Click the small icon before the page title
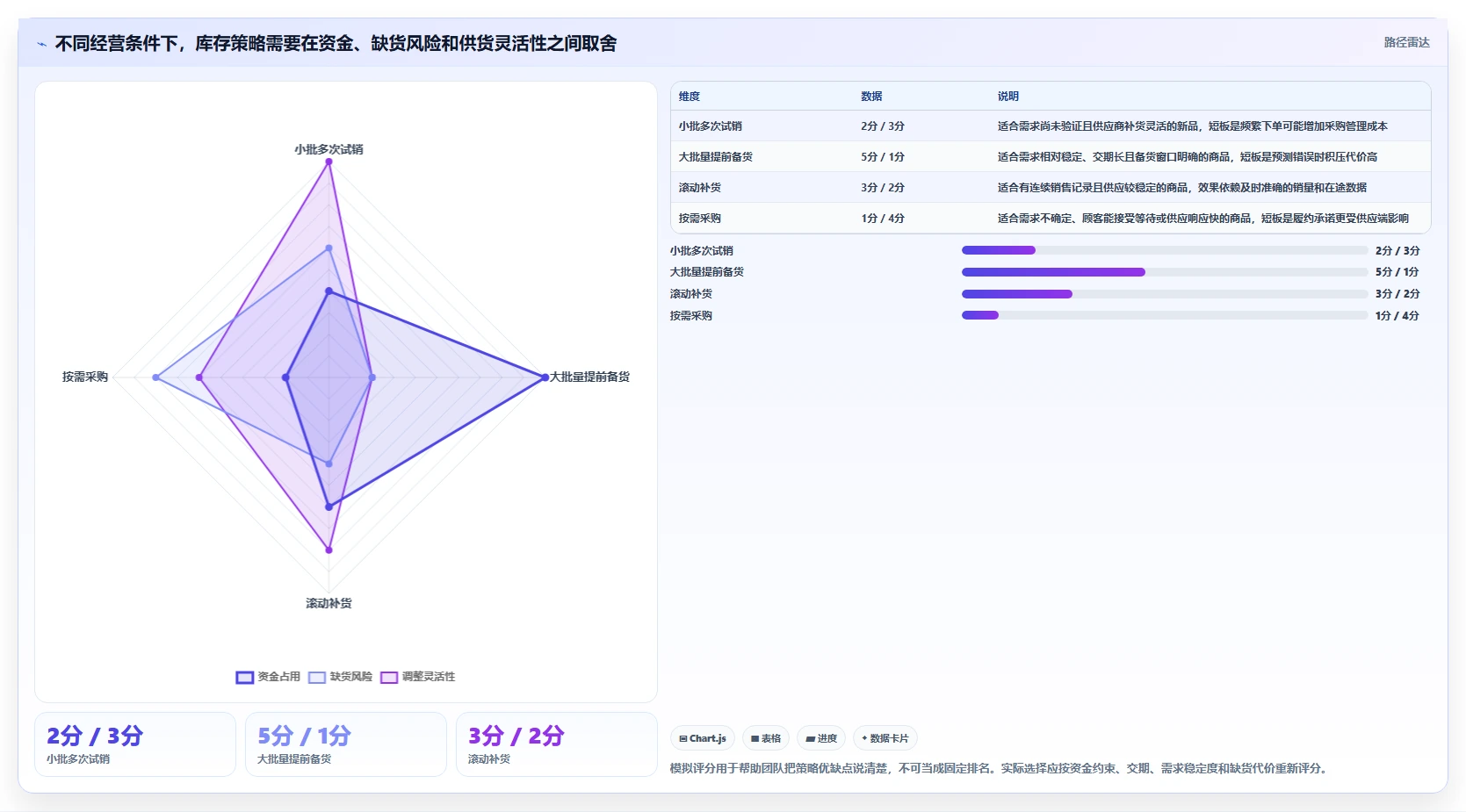The width and height of the screenshot is (1466, 812). tap(41, 44)
